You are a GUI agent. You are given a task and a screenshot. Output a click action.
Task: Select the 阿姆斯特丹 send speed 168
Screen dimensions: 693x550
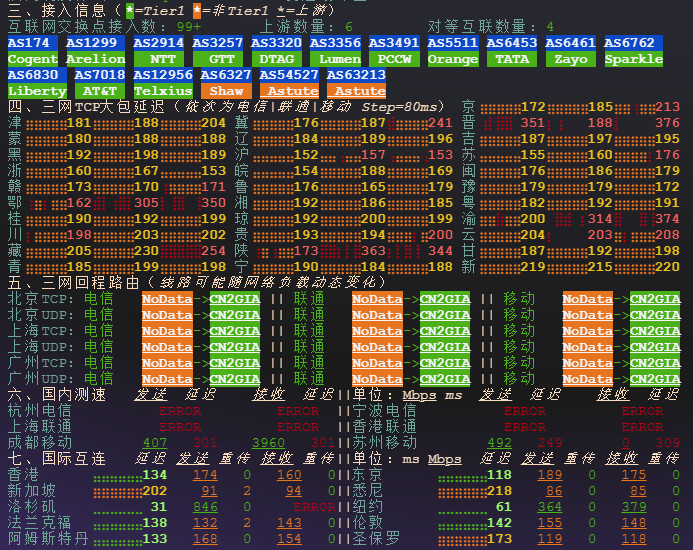[x=205, y=539]
